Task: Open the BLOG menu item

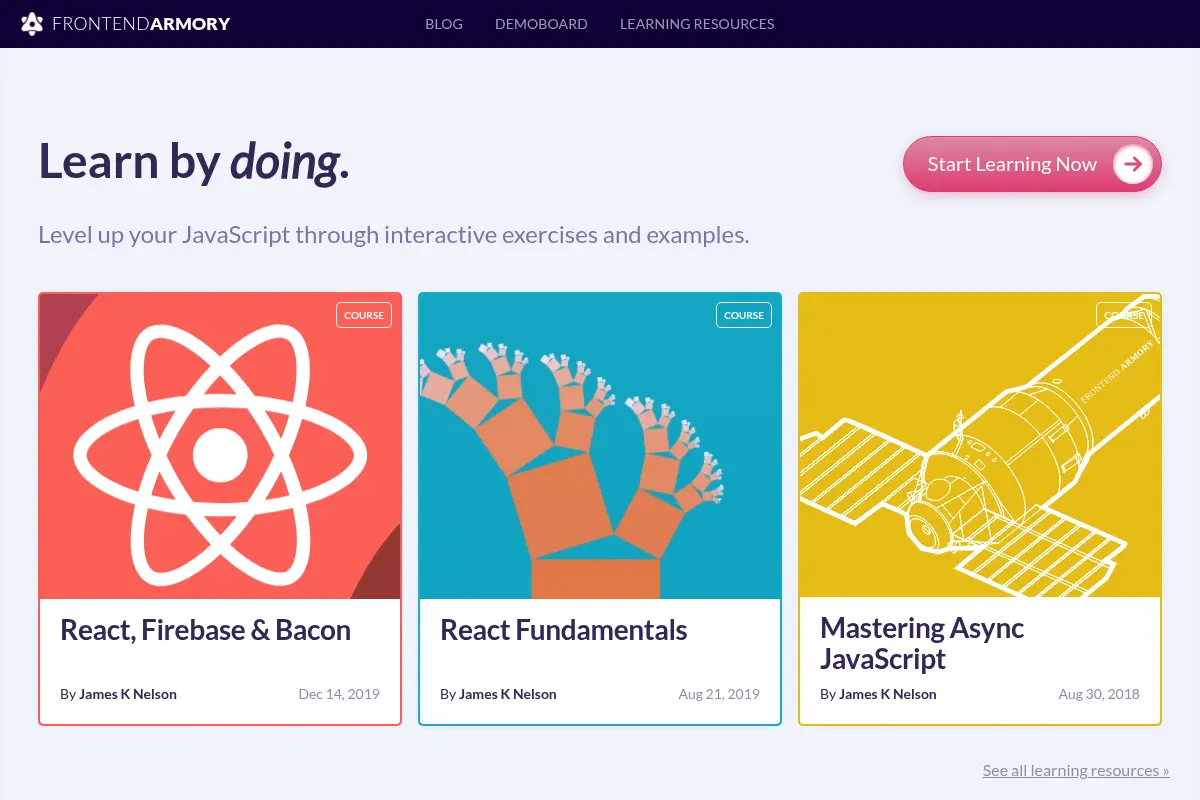Action: pyautogui.click(x=444, y=24)
